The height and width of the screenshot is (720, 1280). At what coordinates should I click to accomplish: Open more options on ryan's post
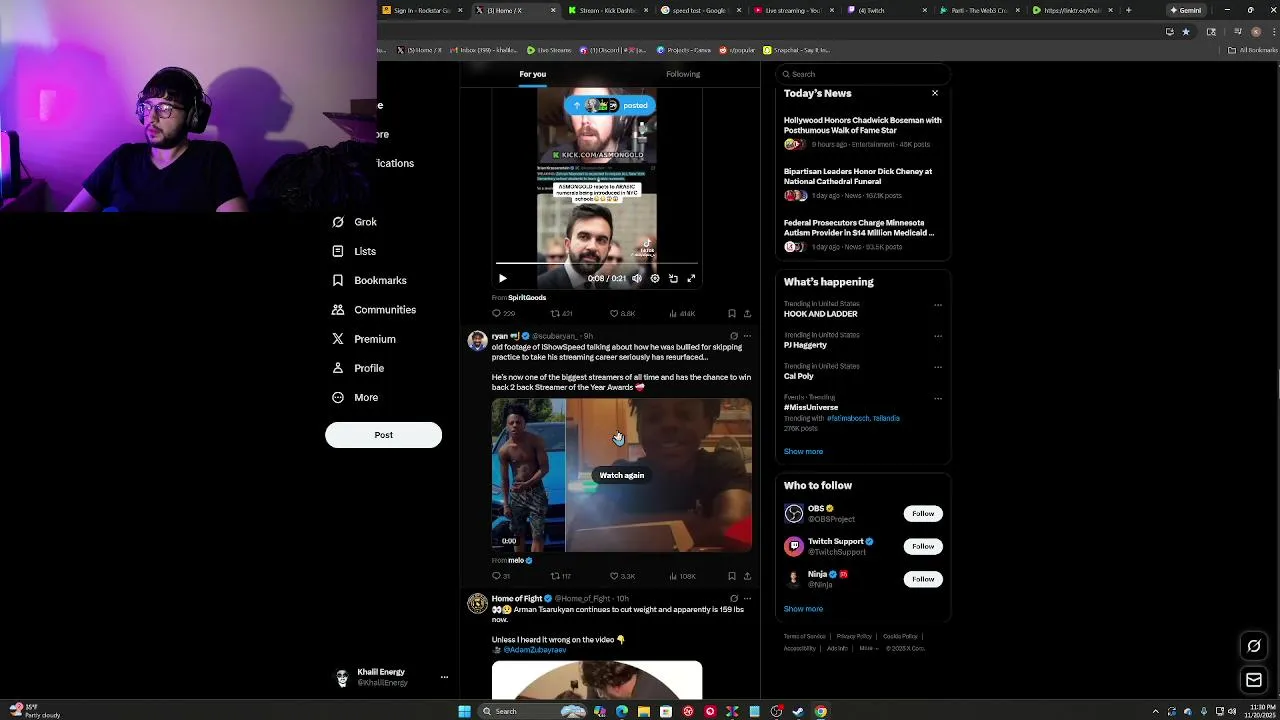tap(747, 336)
